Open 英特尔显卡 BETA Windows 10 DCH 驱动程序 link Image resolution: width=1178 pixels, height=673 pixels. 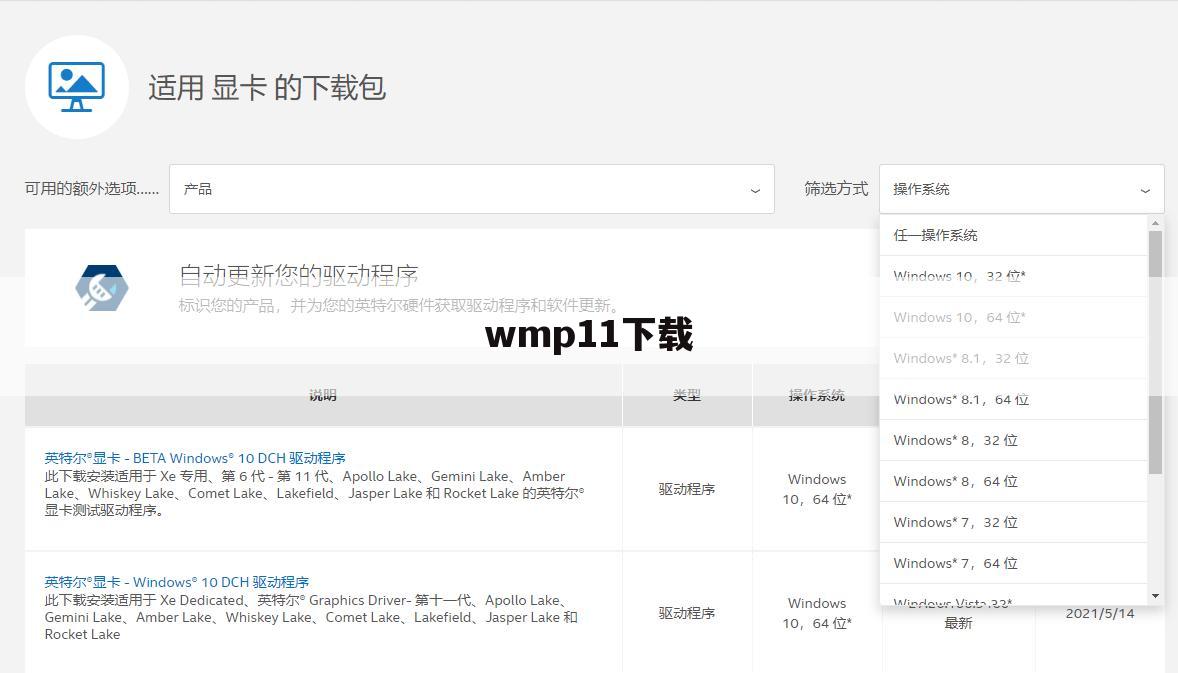point(195,458)
